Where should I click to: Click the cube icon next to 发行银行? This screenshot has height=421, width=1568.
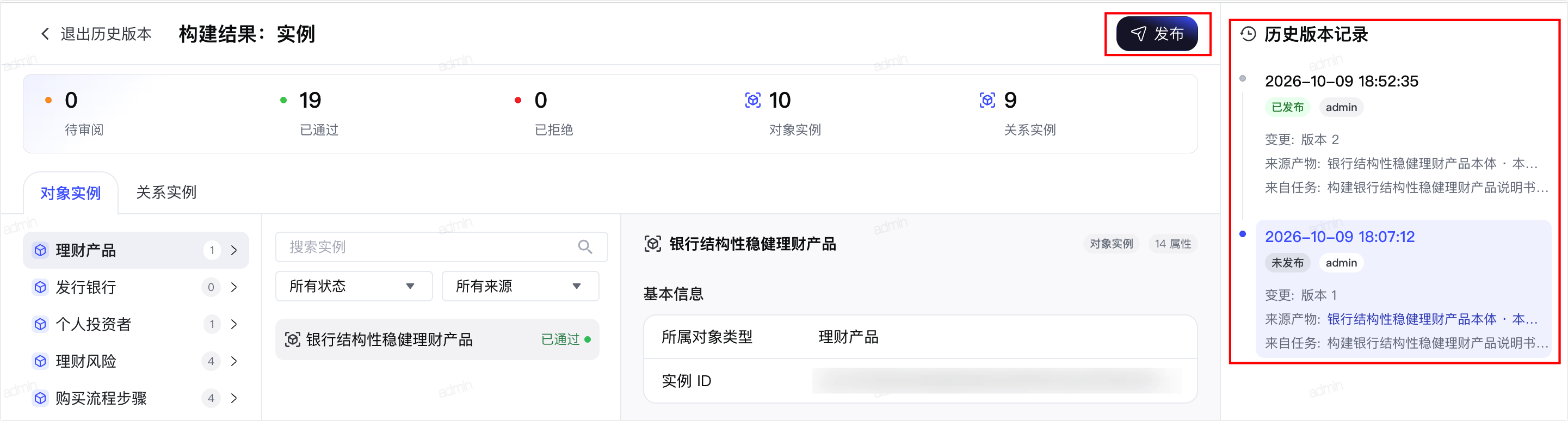(40, 287)
